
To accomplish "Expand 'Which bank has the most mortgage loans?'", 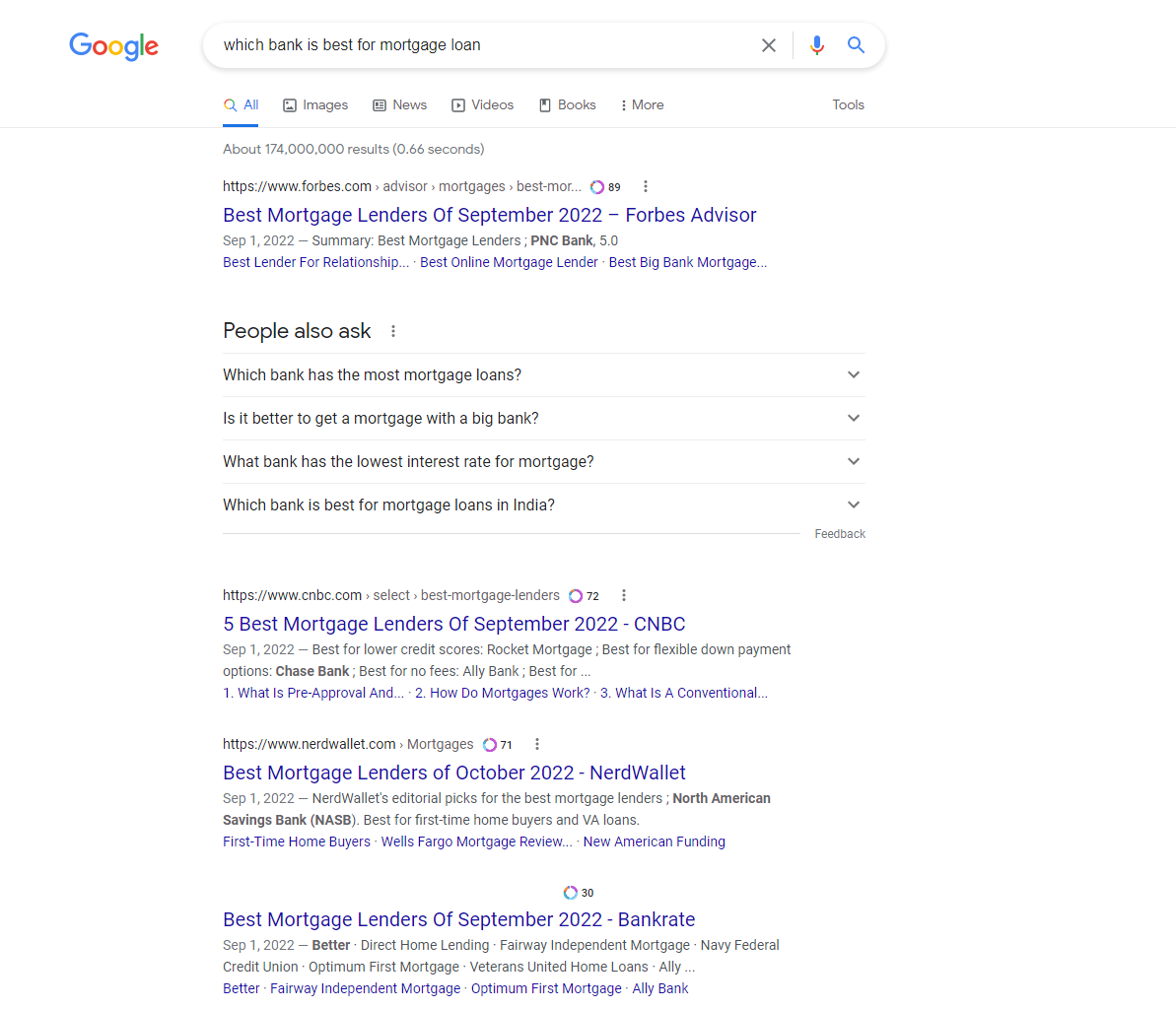I will click(x=544, y=374).
